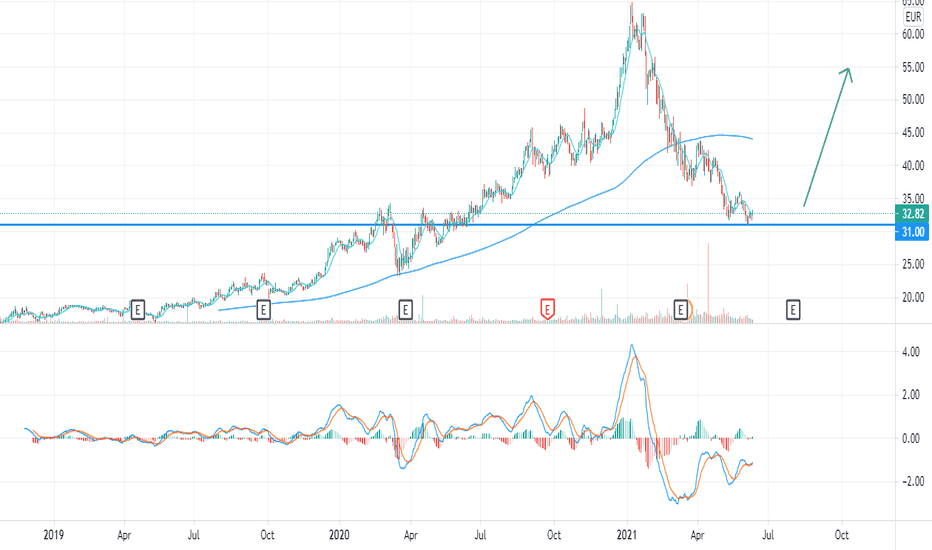Open the earnings marker near April 2021
932x550 pixels.
[681, 310]
